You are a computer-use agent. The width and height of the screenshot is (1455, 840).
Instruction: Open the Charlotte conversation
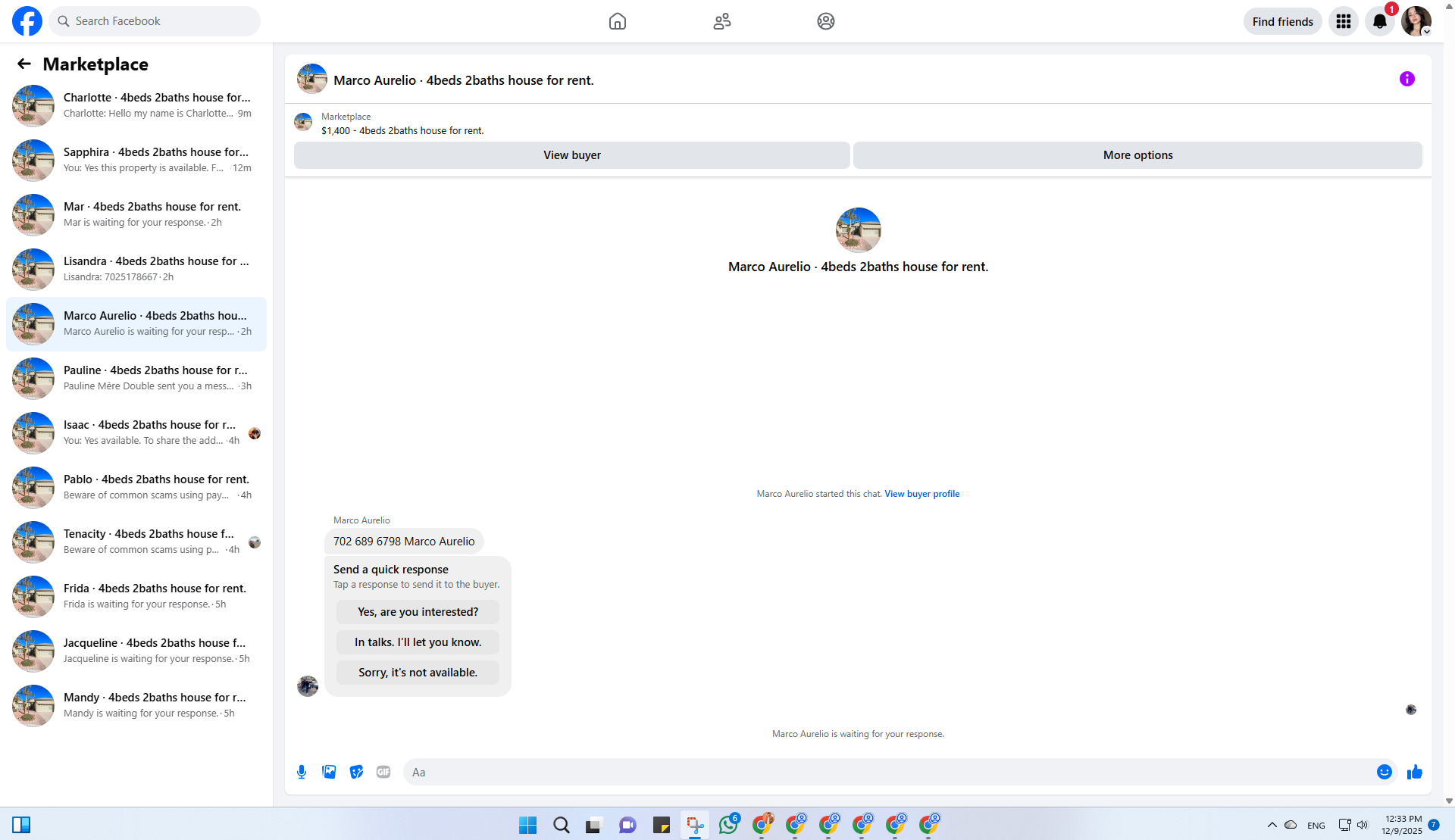tap(136, 105)
